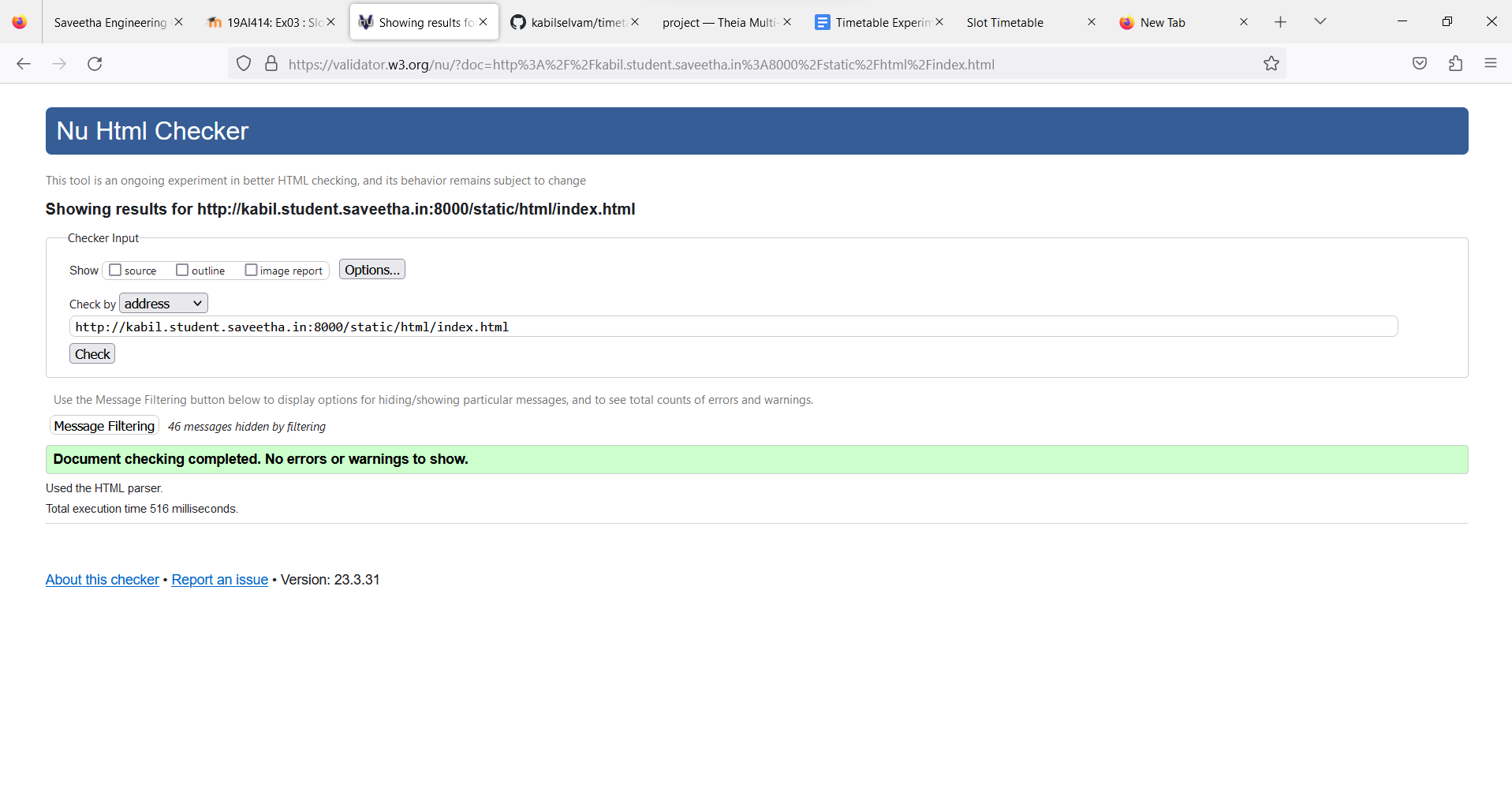
Task: Close the Showing results tab
Action: tap(483, 22)
